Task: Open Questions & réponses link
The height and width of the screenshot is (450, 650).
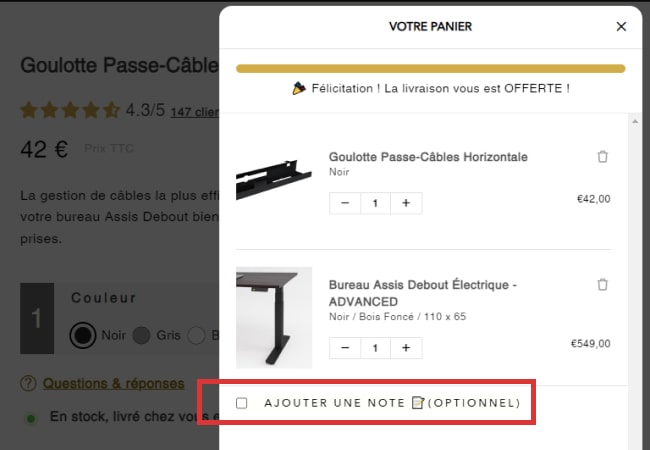Action: click(x=113, y=383)
